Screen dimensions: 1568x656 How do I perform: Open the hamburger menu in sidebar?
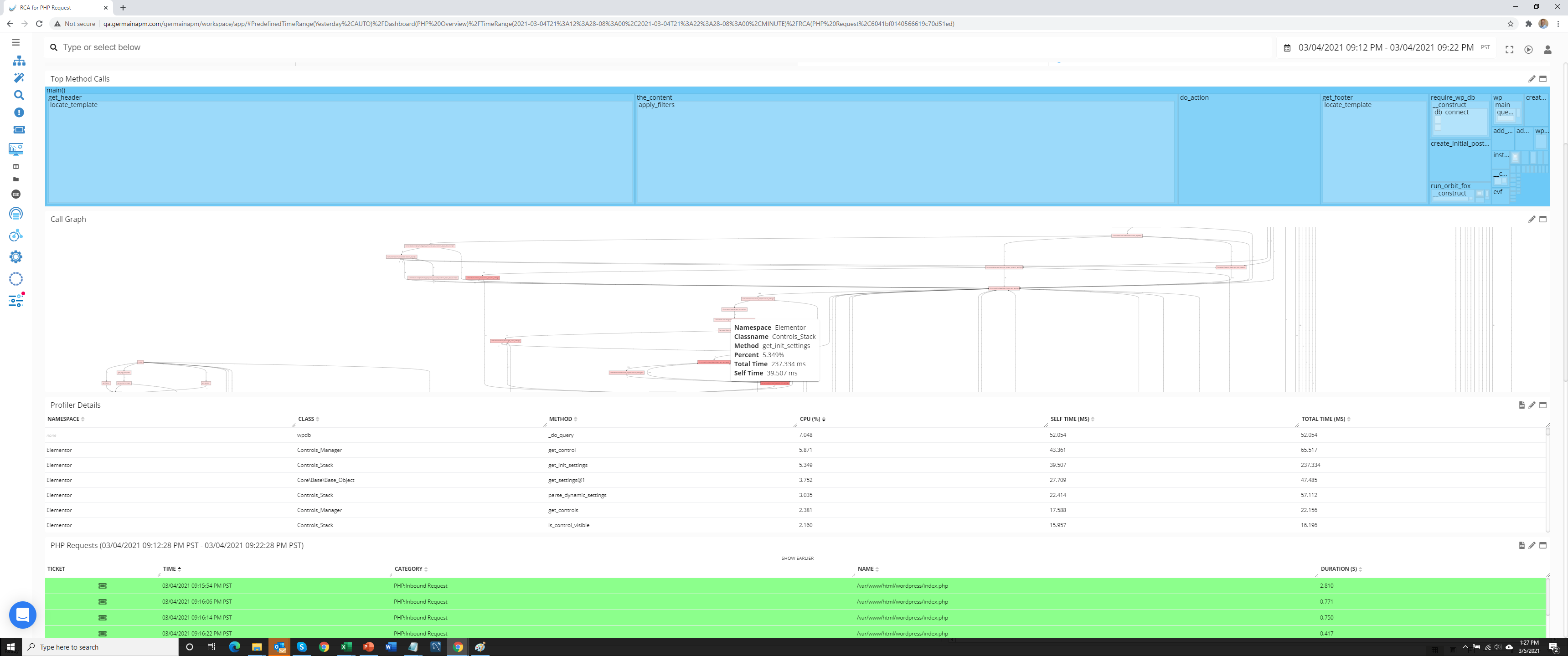click(16, 43)
